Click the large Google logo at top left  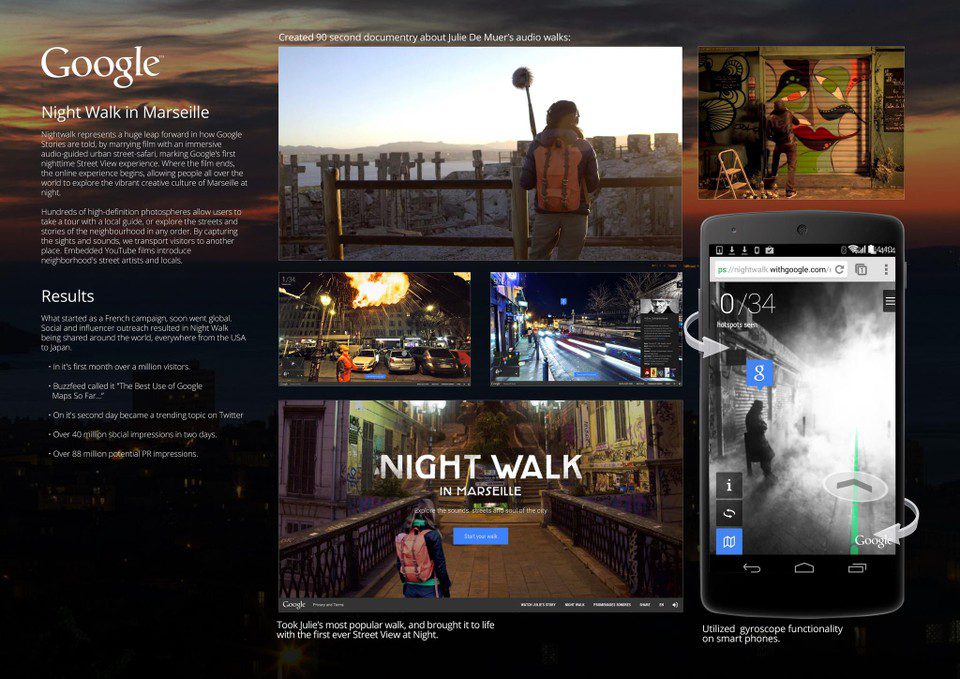[102, 65]
